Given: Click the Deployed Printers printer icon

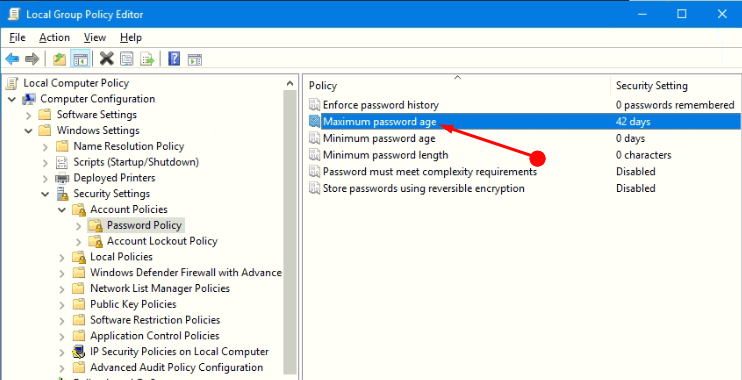Looking at the screenshot, I should tap(62, 178).
